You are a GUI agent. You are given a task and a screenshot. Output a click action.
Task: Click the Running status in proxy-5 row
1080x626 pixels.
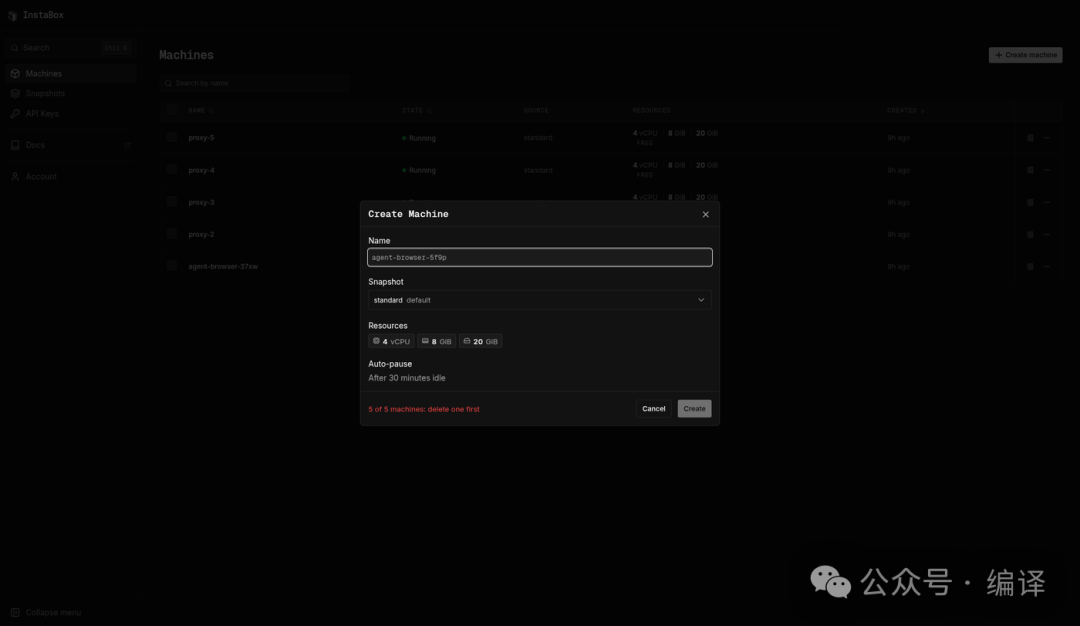419,138
